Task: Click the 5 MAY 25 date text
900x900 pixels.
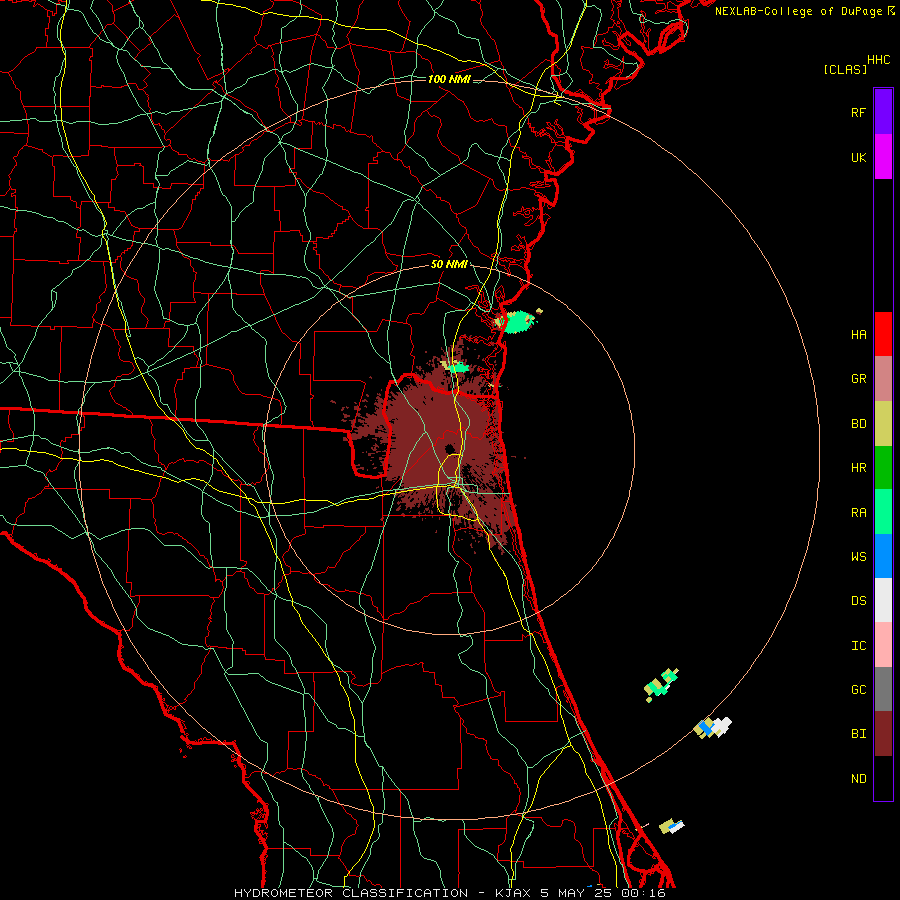Action: 576,893
